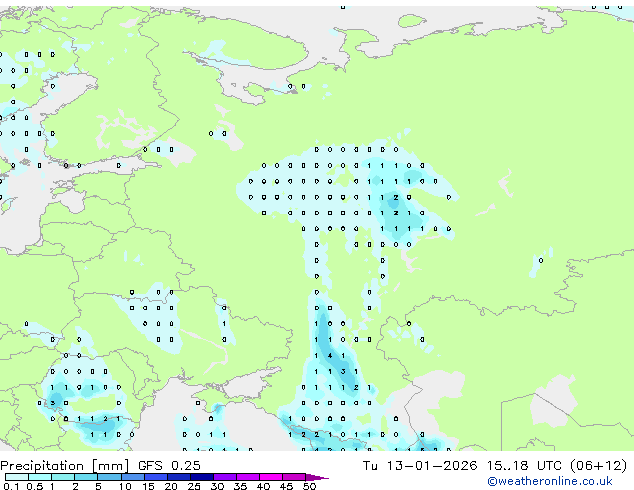Image resolution: width=634 pixels, height=490 pixels.
Task: Click the '15..18 UTC' time range text
Action: [x=524, y=466]
